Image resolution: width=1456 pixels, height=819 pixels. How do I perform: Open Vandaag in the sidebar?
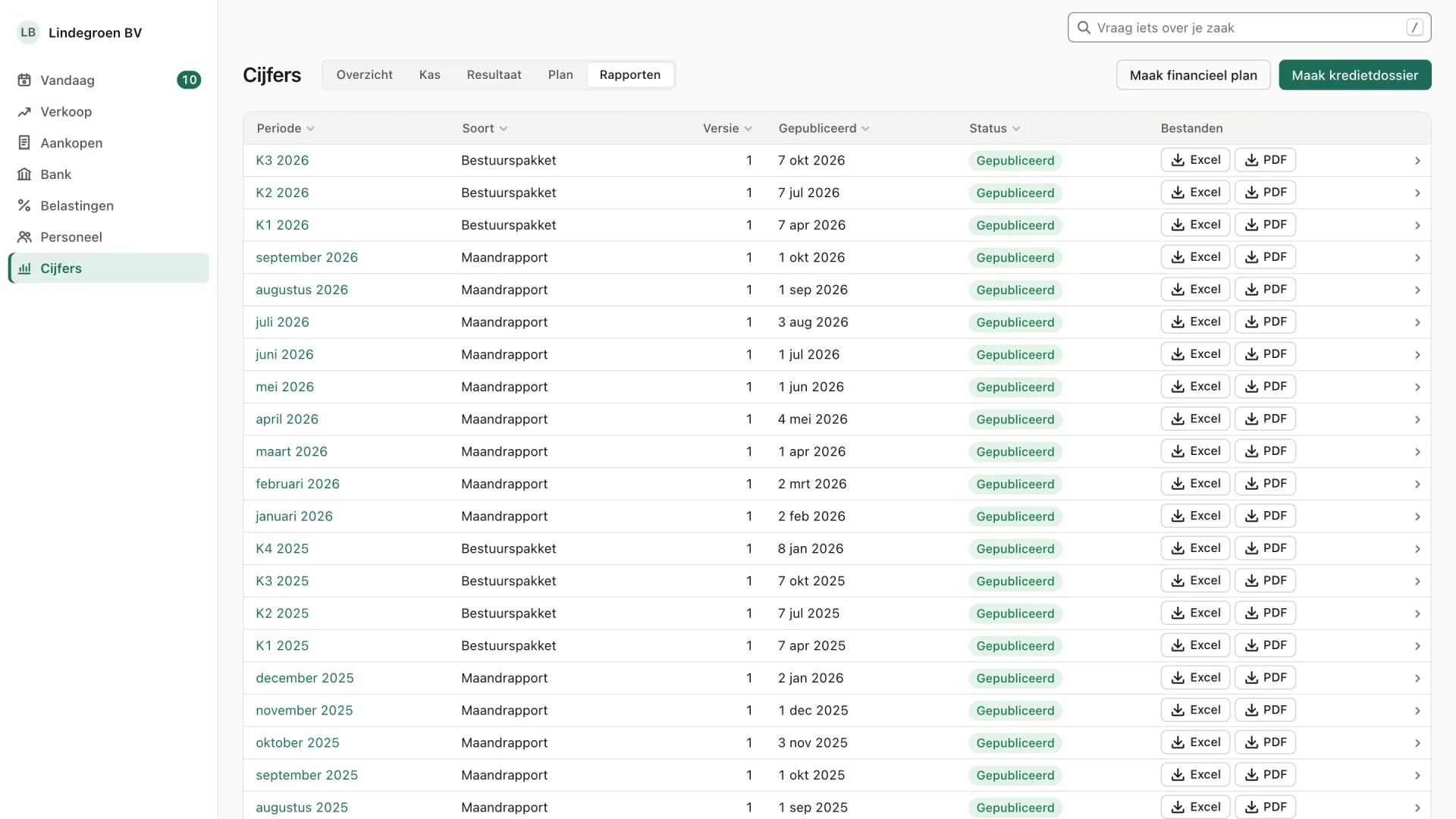click(x=108, y=80)
